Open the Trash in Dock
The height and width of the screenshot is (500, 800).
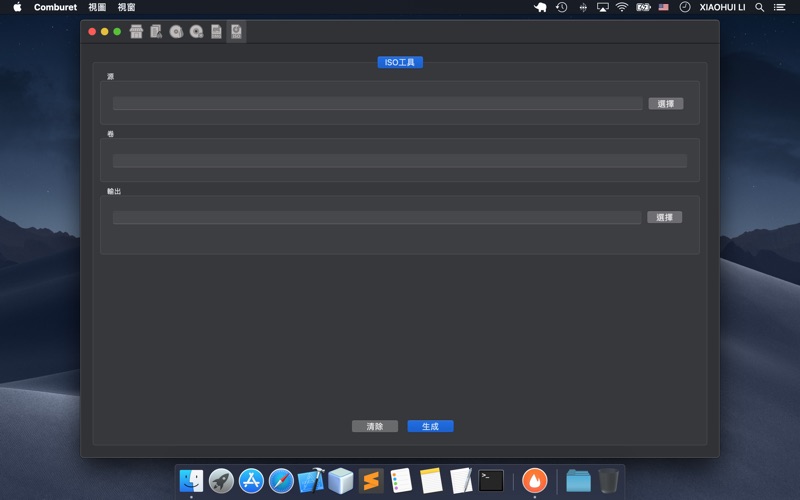tap(608, 481)
